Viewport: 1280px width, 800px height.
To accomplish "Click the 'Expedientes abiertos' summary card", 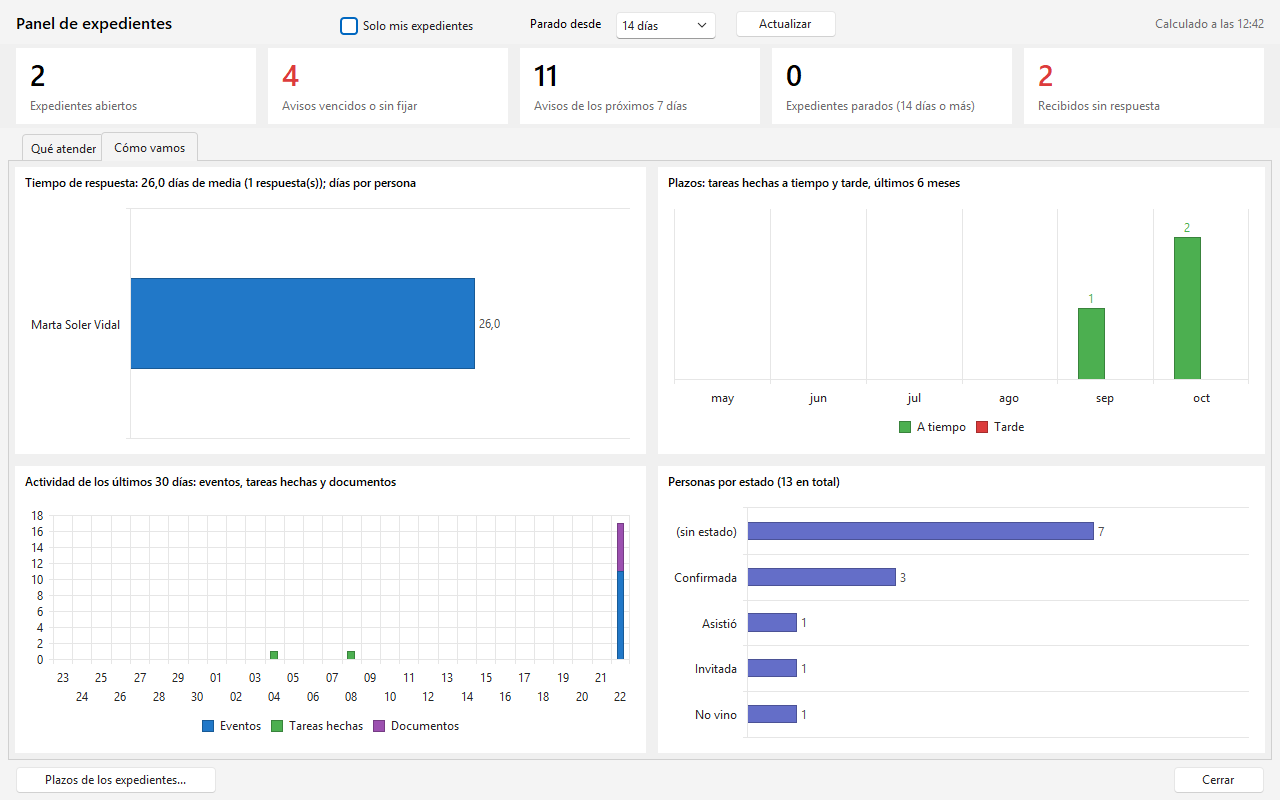I will point(136,86).
